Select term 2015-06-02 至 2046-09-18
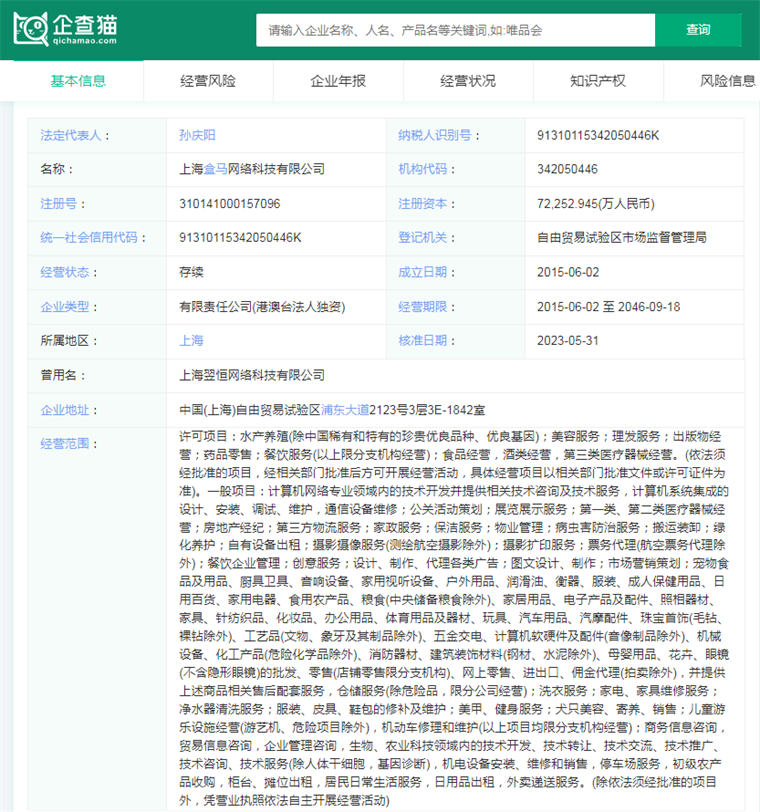Screen dimensions: 760x812 click(609, 307)
